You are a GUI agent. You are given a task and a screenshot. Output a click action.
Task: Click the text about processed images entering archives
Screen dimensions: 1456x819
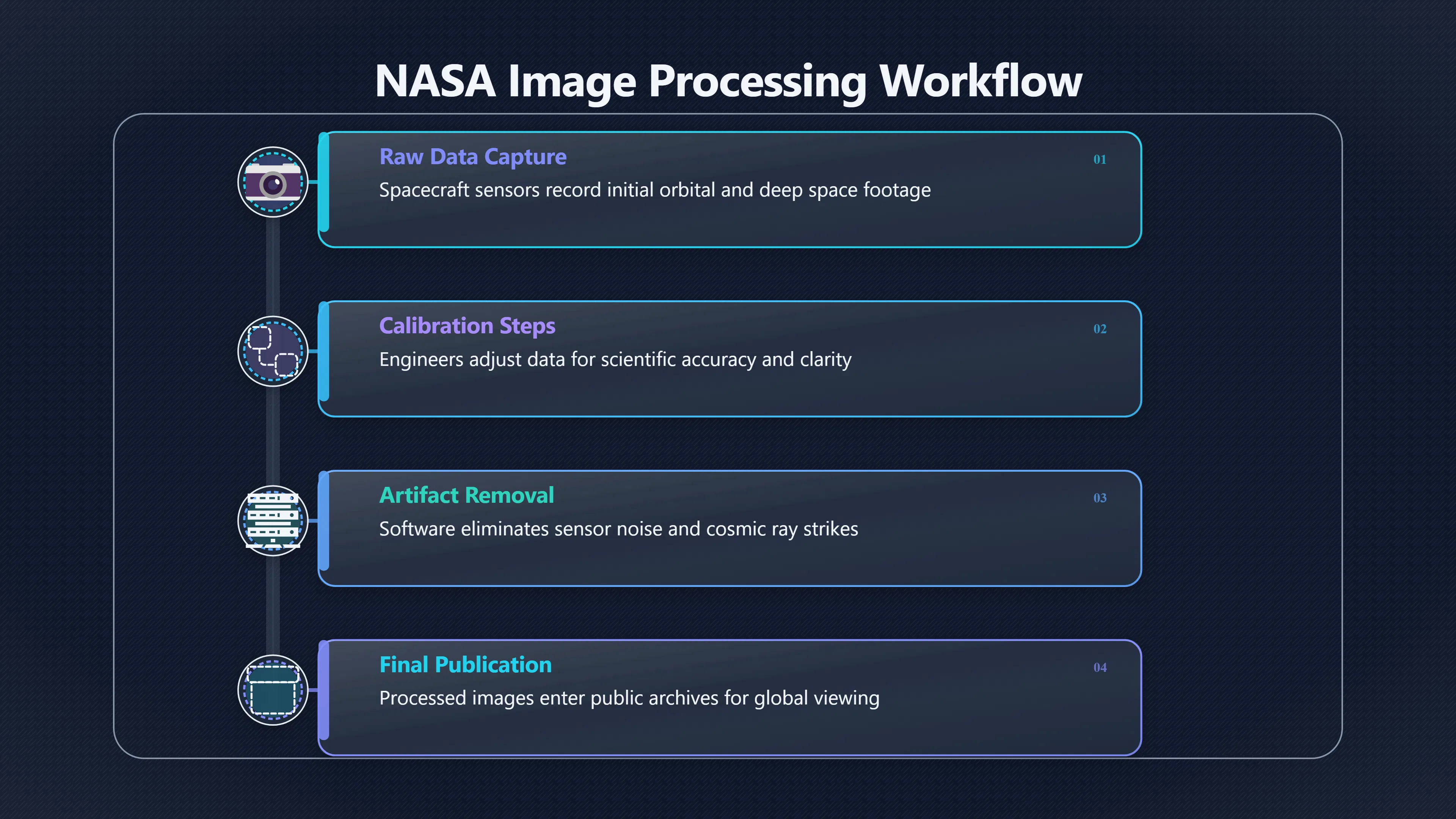pos(629,698)
